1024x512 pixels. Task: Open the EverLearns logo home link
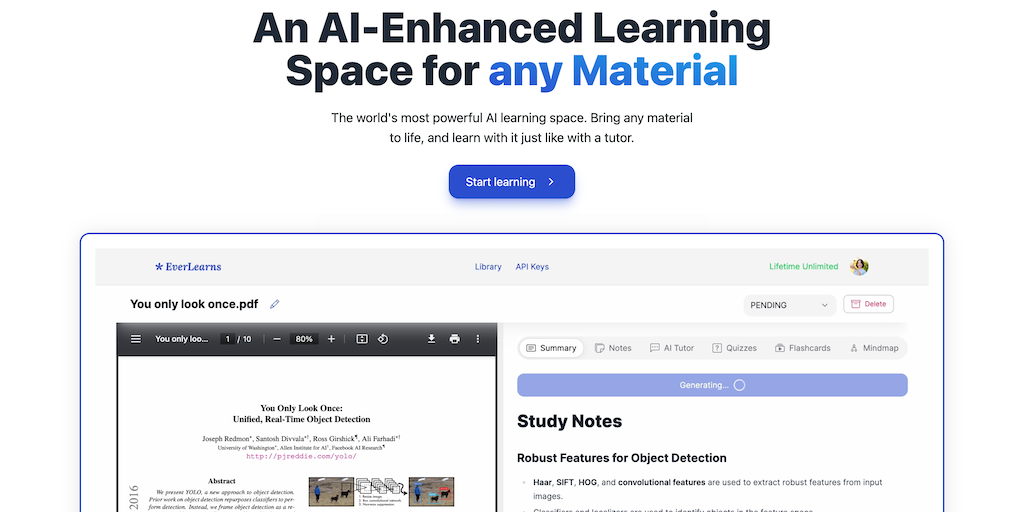pos(188,266)
